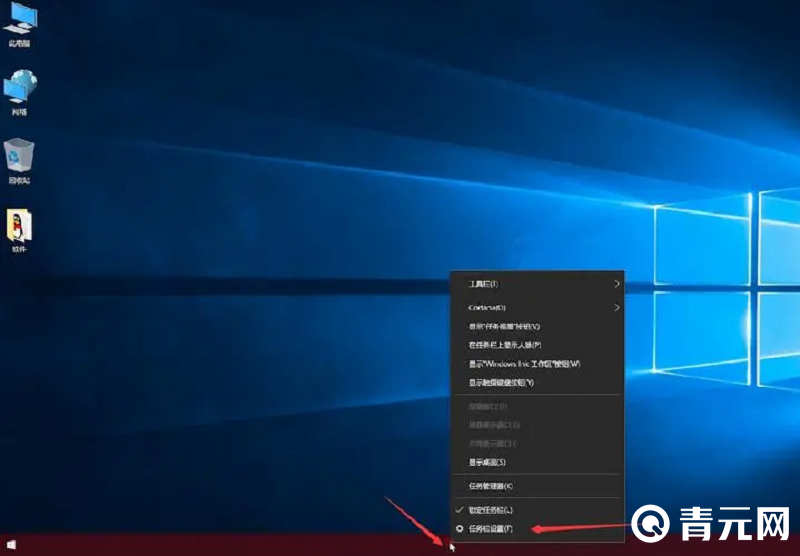Select the 软件 folder icon with penguin
The width and height of the screenshot is (800, 556).
tap(19, 231)
